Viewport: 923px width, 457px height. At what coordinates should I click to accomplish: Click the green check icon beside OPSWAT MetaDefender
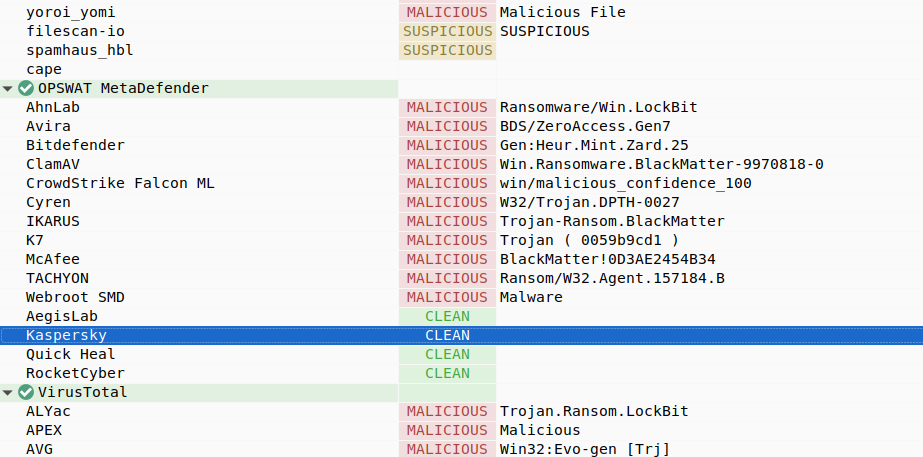(25, 88)
